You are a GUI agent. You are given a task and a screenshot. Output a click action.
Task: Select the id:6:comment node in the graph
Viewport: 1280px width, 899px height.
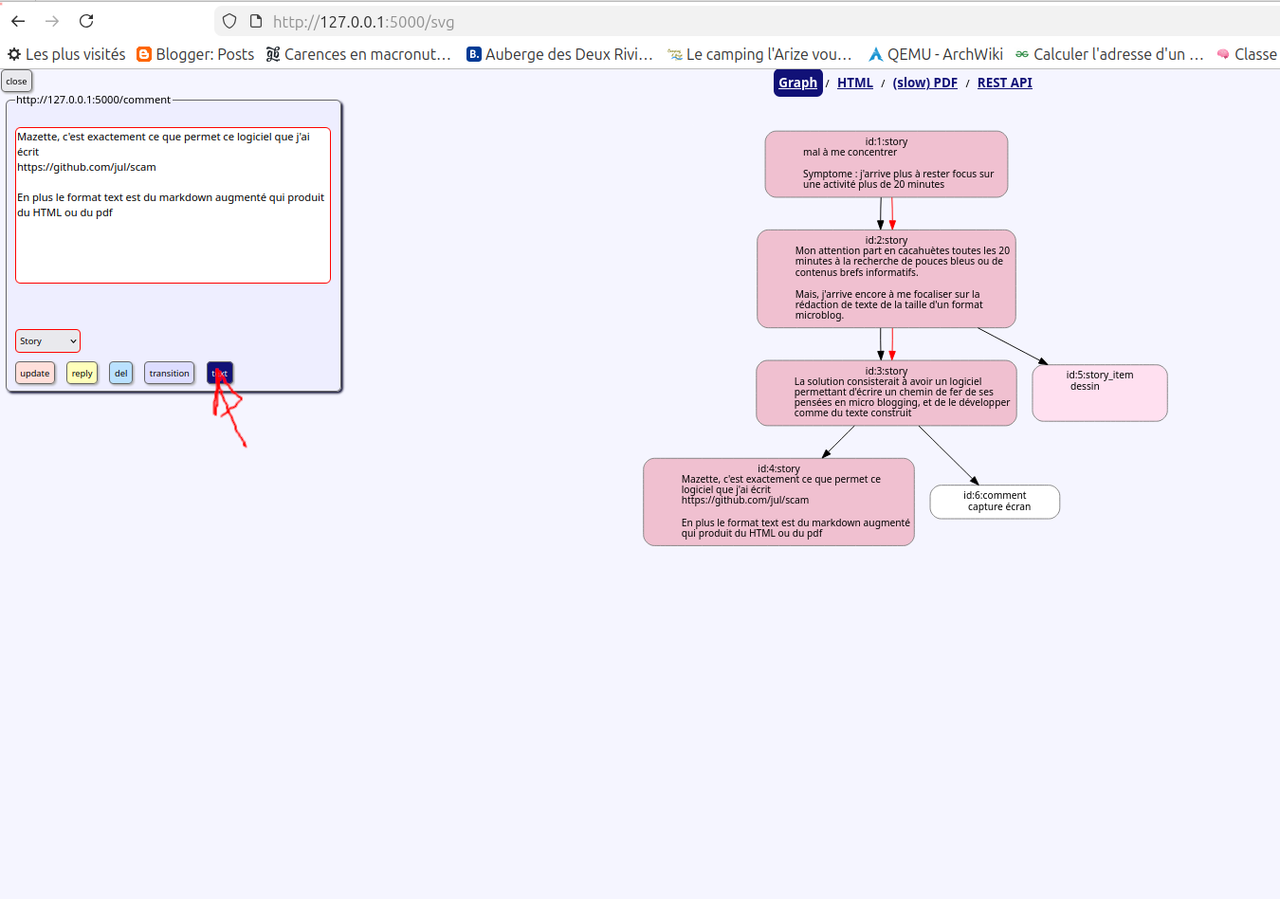point(994,501)
